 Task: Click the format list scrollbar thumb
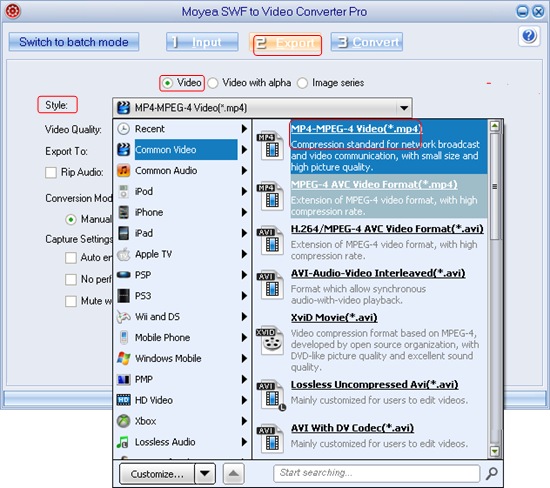tap(495, 186)
